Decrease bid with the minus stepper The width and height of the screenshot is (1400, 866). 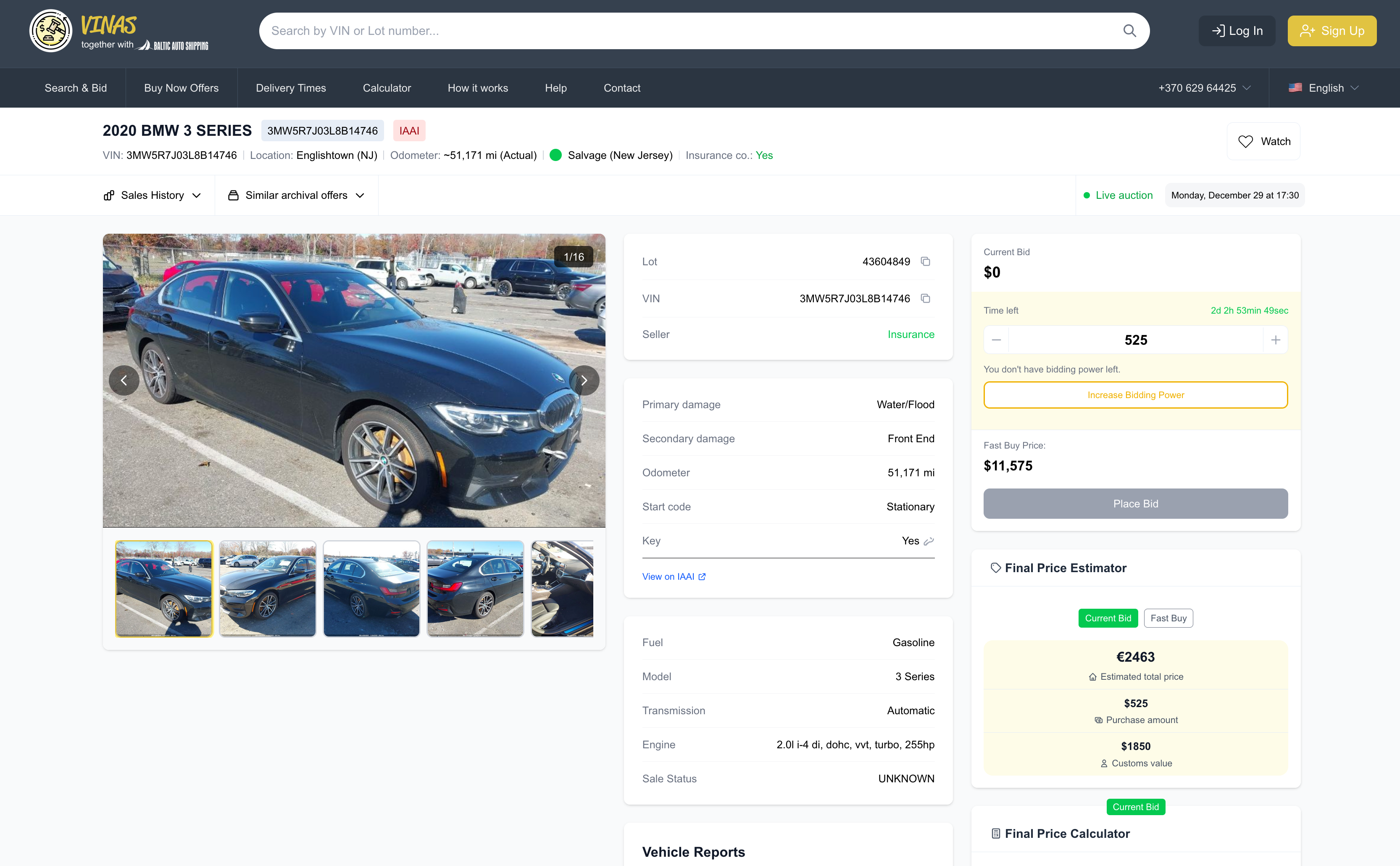[996, 340]
